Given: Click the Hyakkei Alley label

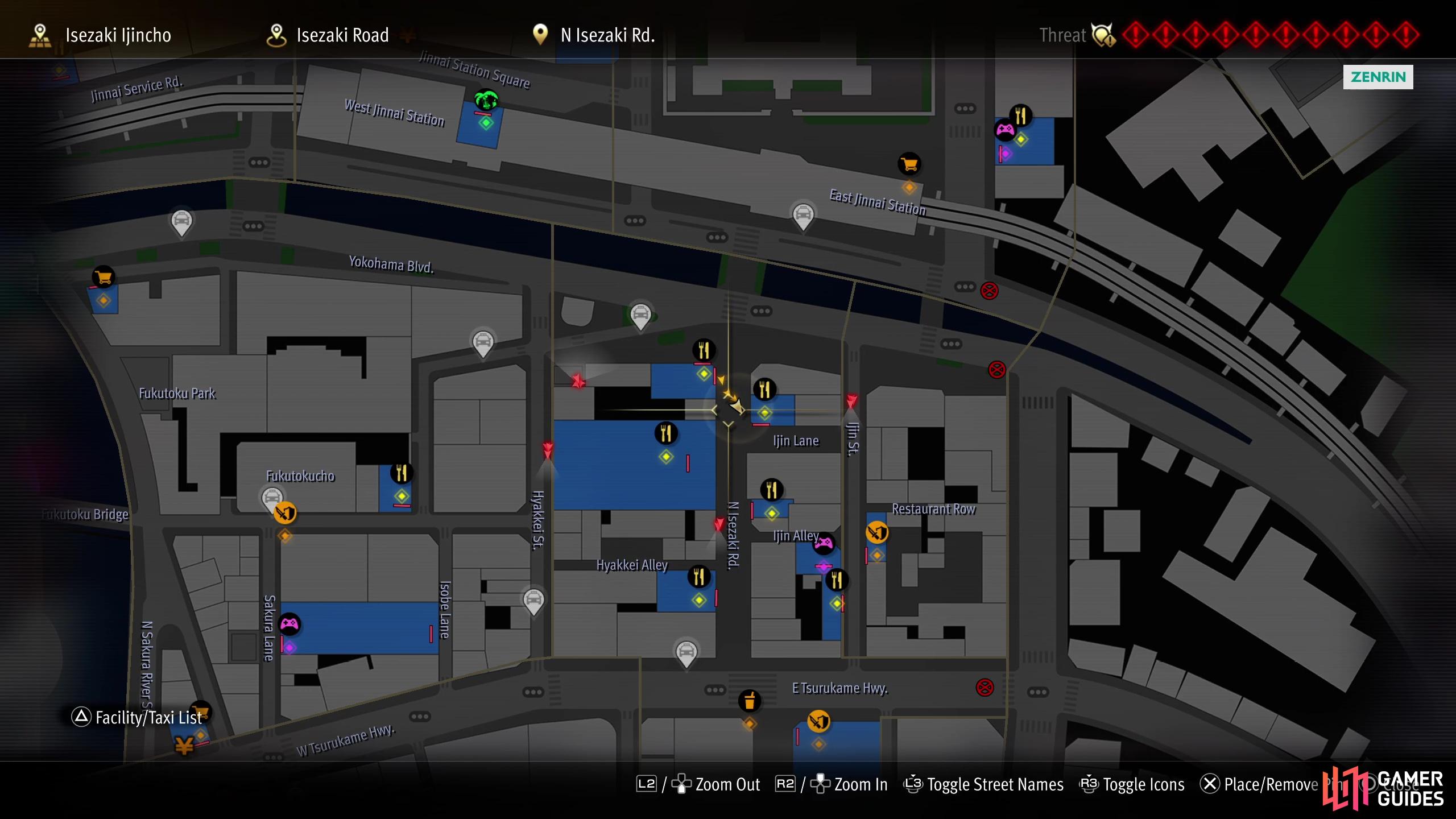Looking at the screenshot, I should (632, 565).
